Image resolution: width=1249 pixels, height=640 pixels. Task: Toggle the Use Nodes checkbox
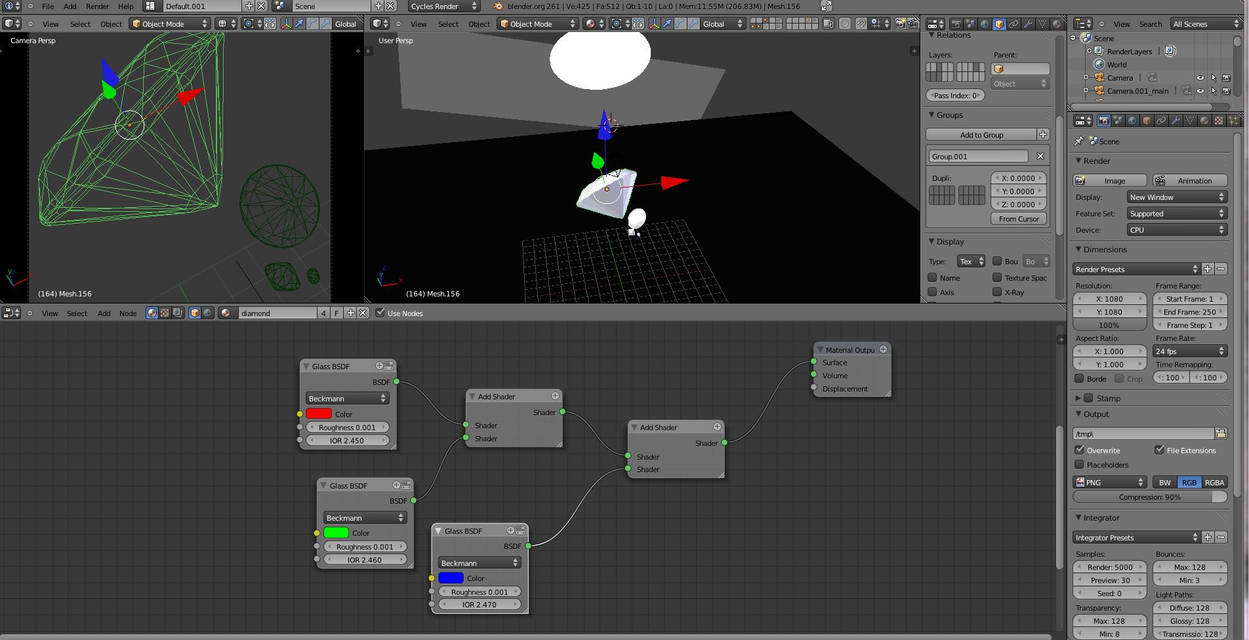tap(380, 313)
